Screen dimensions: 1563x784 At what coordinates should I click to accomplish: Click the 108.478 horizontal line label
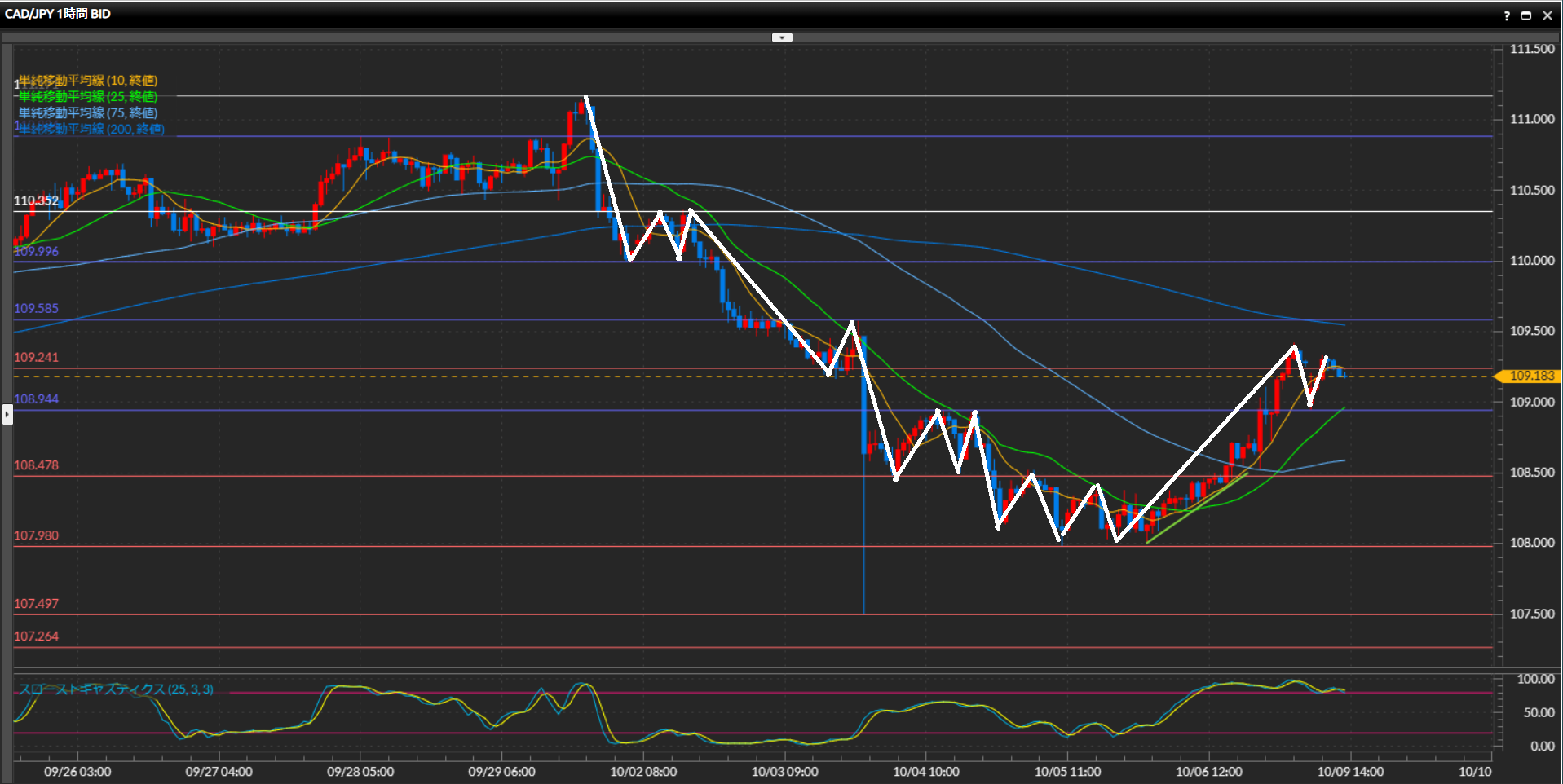pos(36,465)
